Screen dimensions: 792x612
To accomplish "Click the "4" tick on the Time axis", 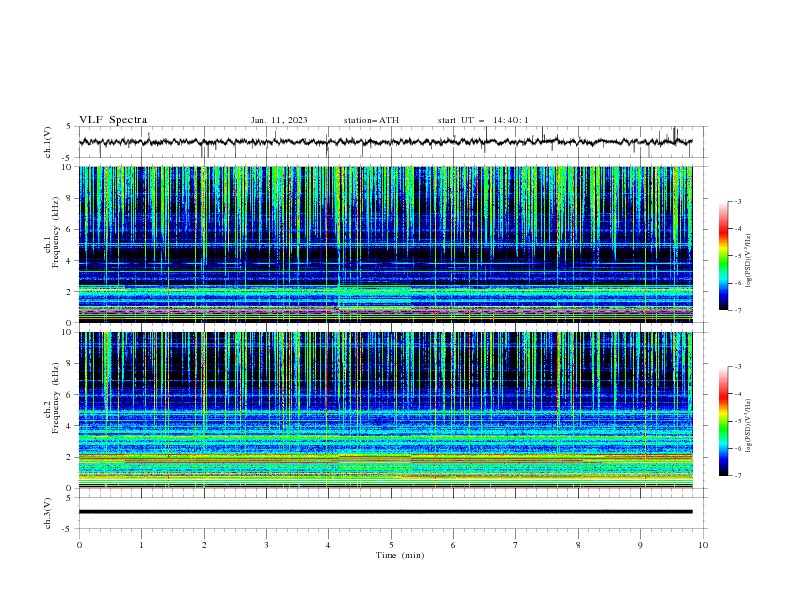I will click(328, 545).
